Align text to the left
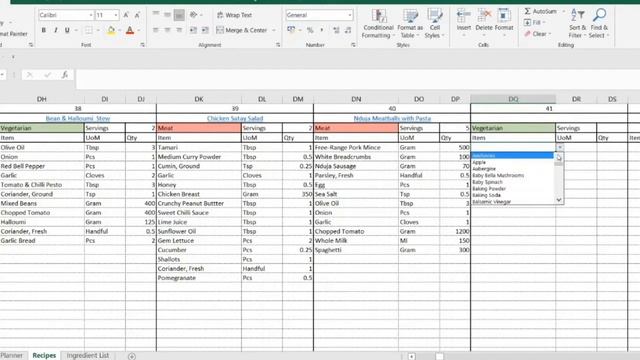This screenshot has height=360, width=640. pos(156,30)
